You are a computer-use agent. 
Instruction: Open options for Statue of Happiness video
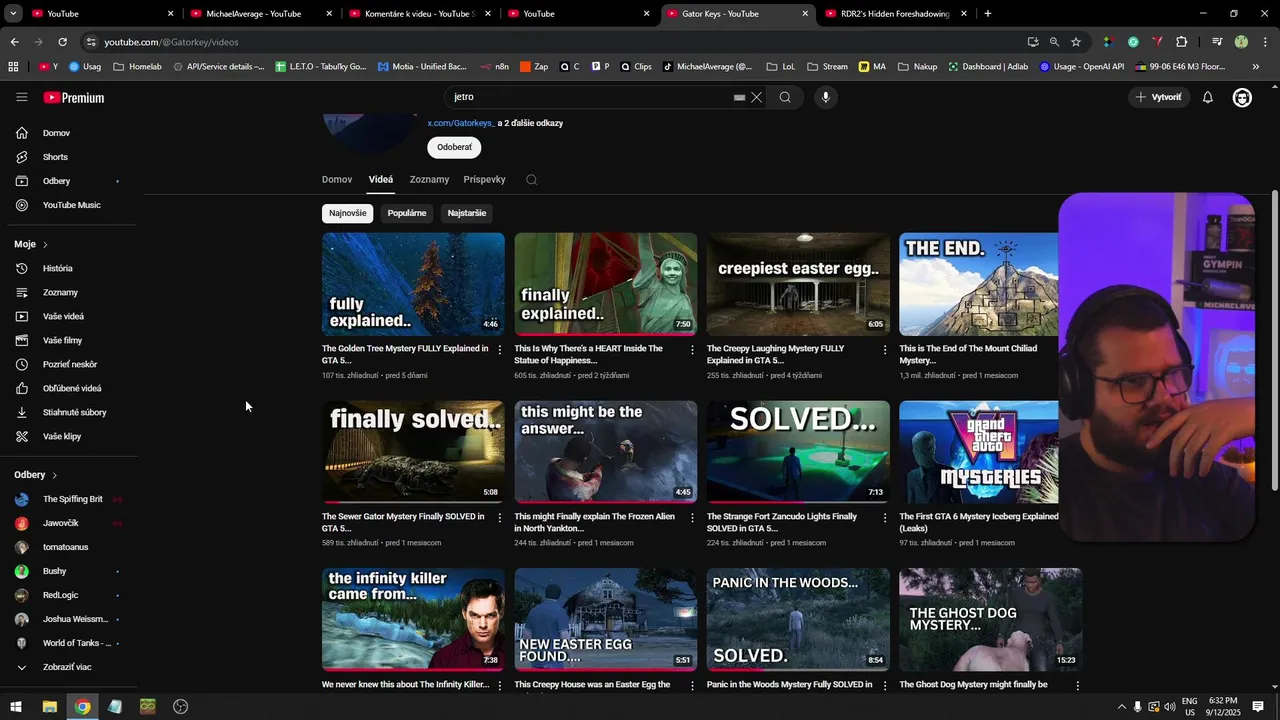[x=692, y=350]
